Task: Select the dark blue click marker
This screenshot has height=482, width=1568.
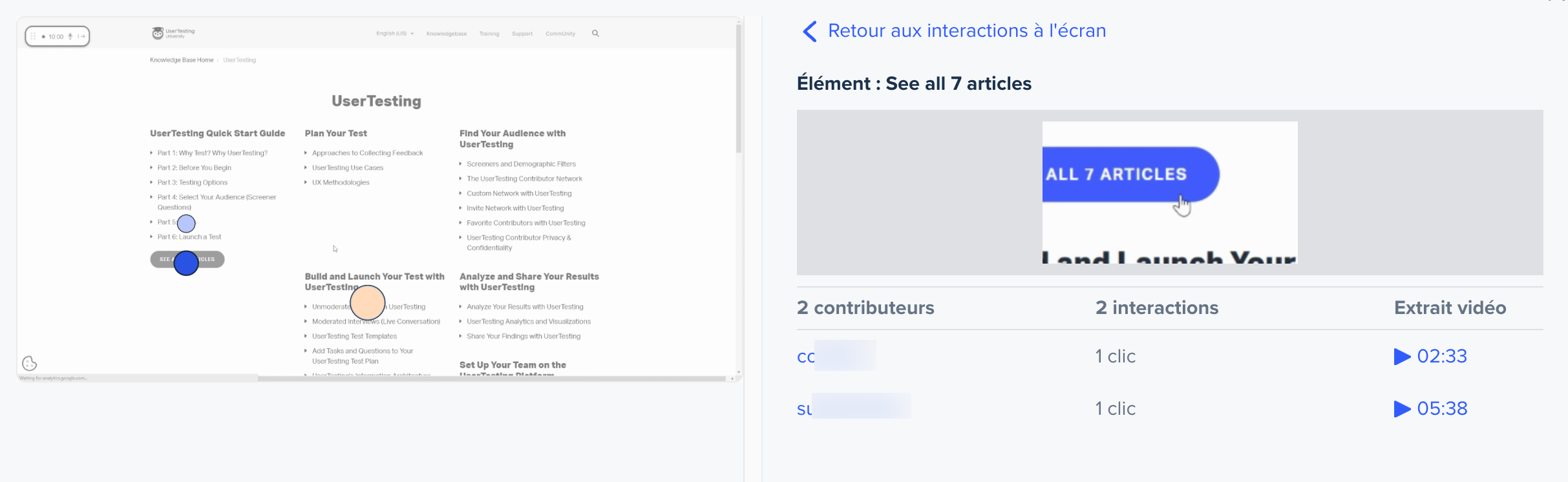Action: [x=186, y=263]
